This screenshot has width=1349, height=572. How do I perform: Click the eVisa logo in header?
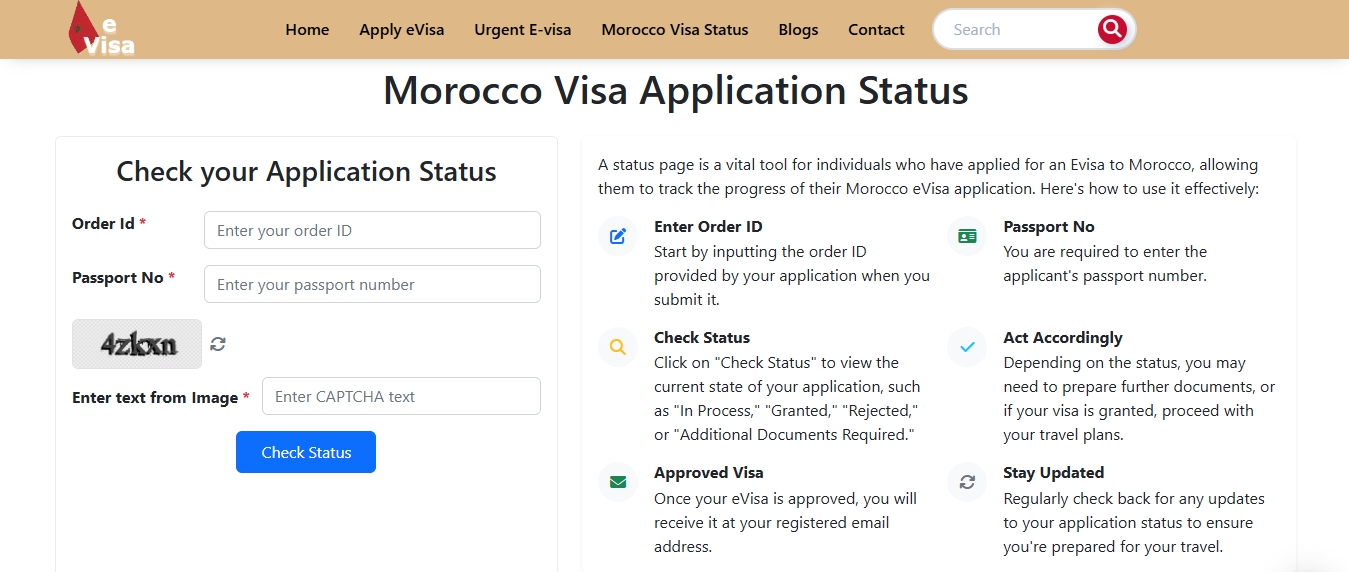101,29
